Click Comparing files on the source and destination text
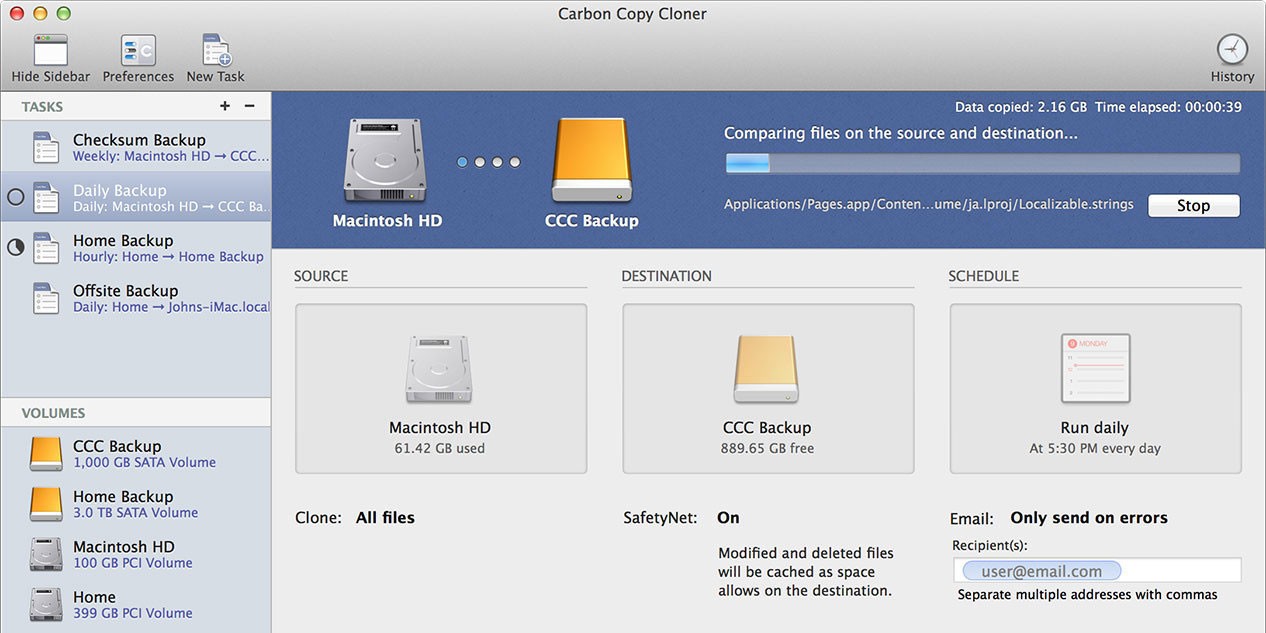 901,133
